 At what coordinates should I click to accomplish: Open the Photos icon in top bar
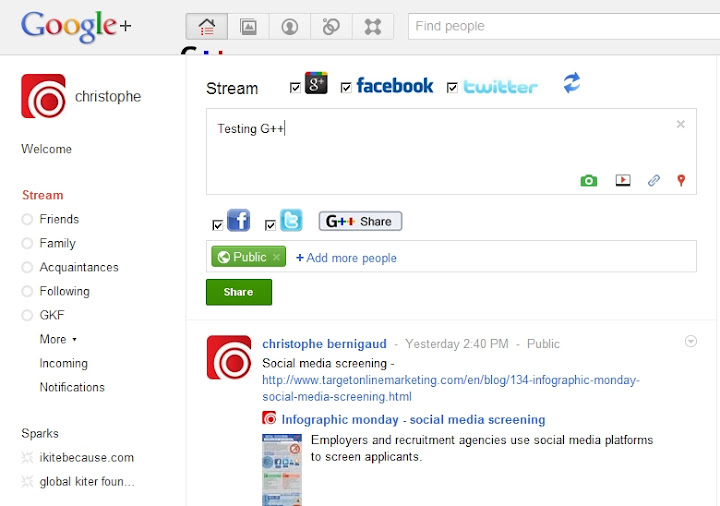tap(248, 27)
